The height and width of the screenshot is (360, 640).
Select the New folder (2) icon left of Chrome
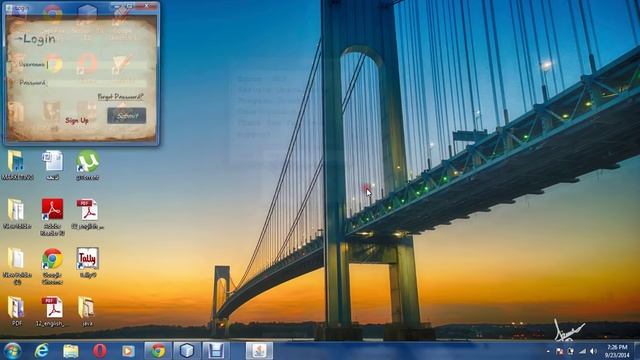click(x=16, y=266)
